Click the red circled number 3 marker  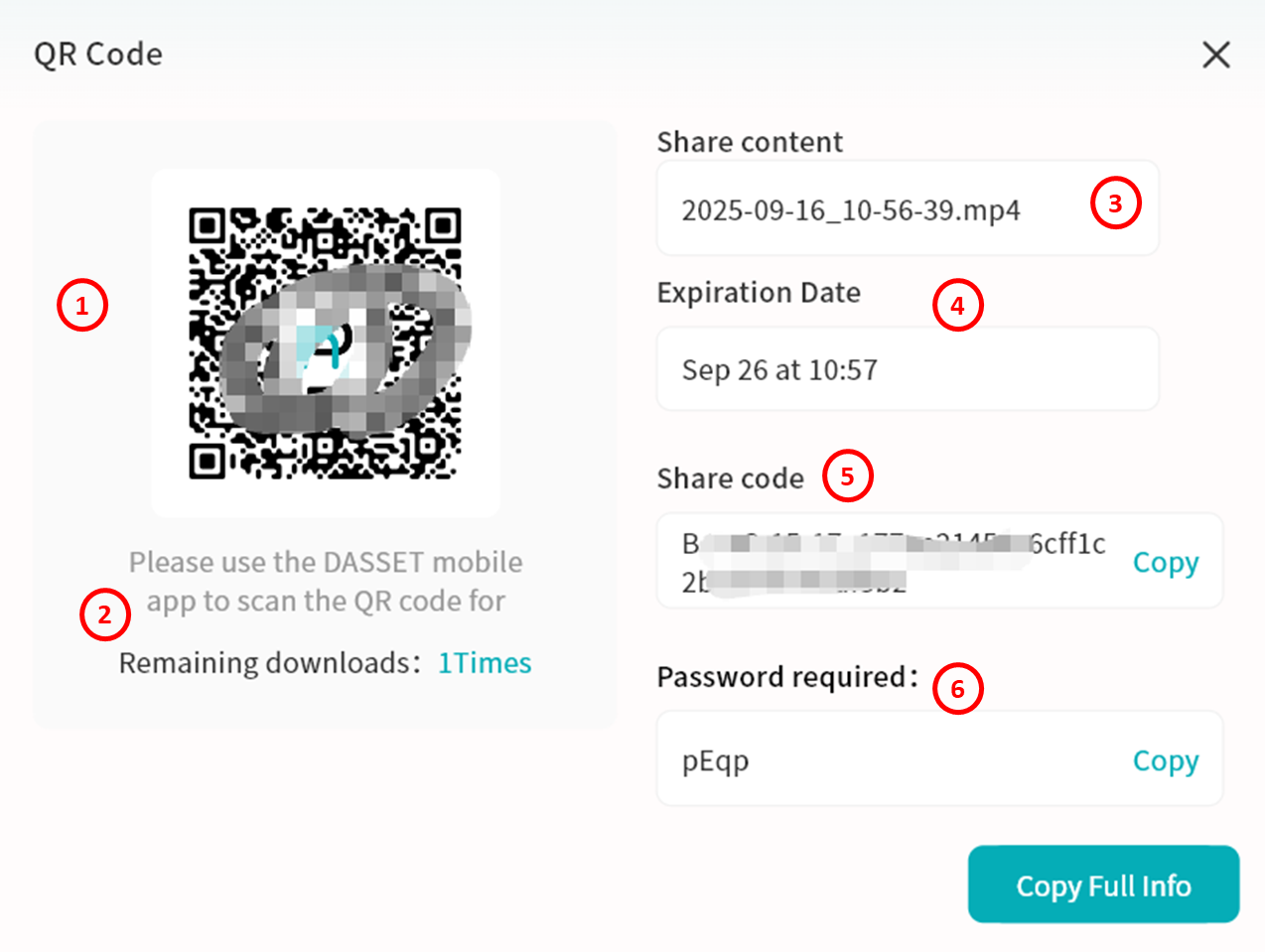point(1115,204)
